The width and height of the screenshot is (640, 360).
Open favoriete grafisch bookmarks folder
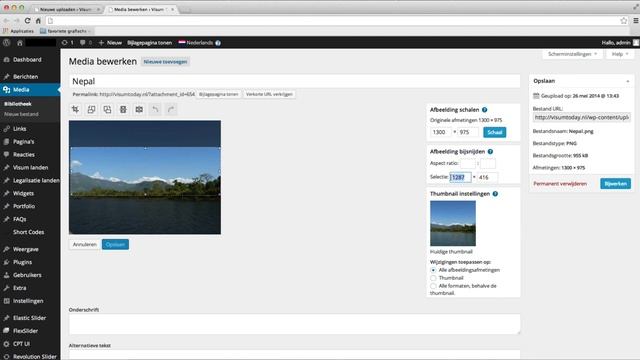pyautogui.click(x=65, y=31)
